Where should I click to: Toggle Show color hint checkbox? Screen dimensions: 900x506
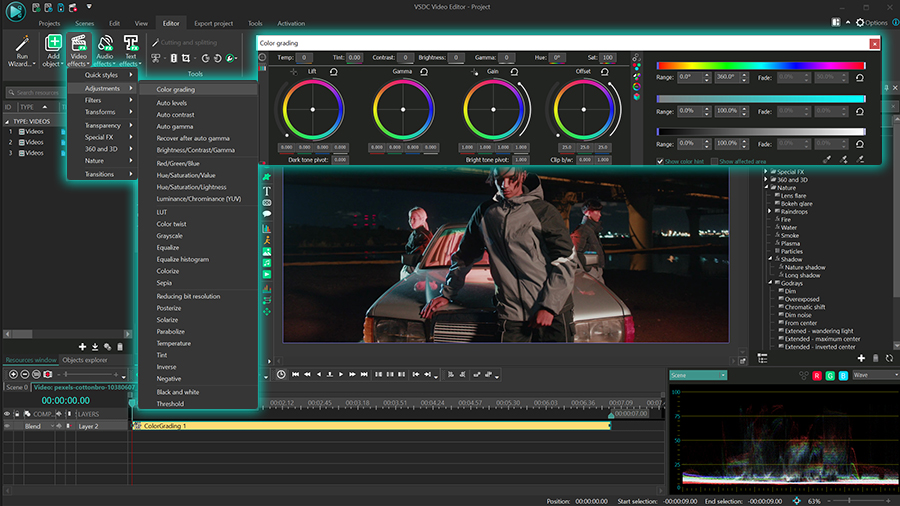[660, 162]
